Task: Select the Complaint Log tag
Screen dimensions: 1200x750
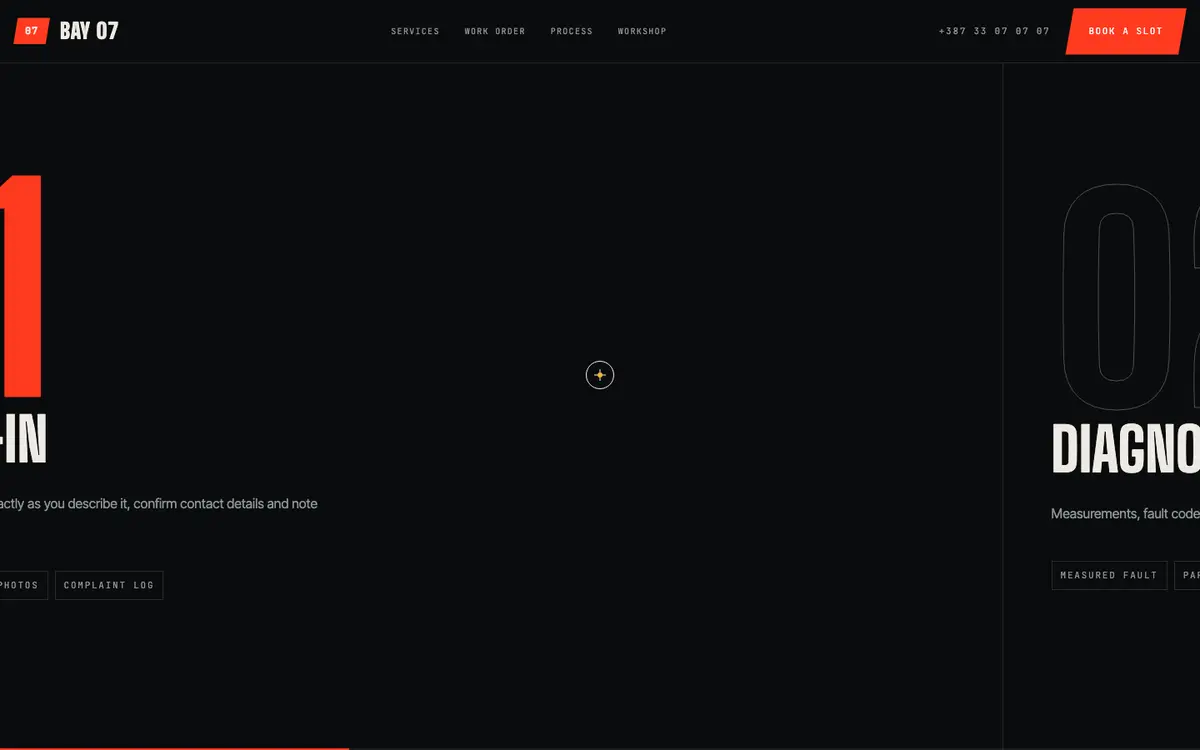Action: (109, 585)
